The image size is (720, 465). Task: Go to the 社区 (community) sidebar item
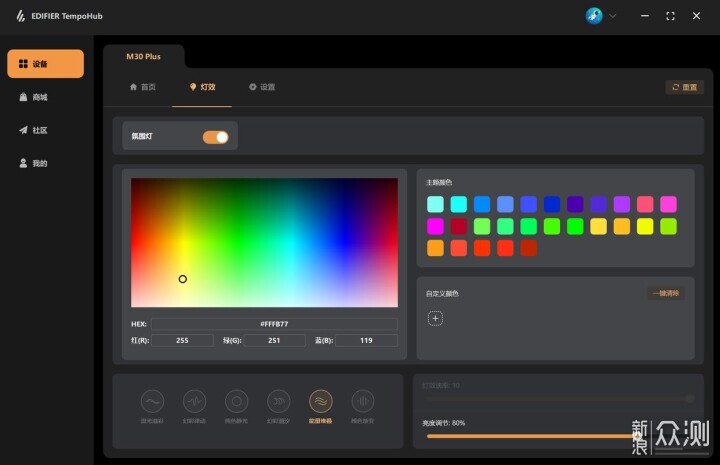point(34,130)
